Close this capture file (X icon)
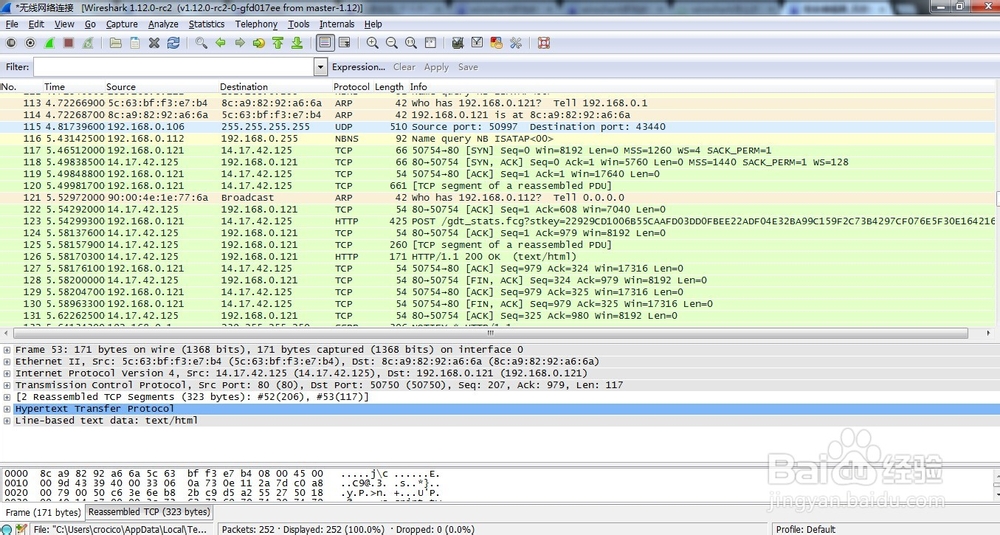 [x=154, y=43]
